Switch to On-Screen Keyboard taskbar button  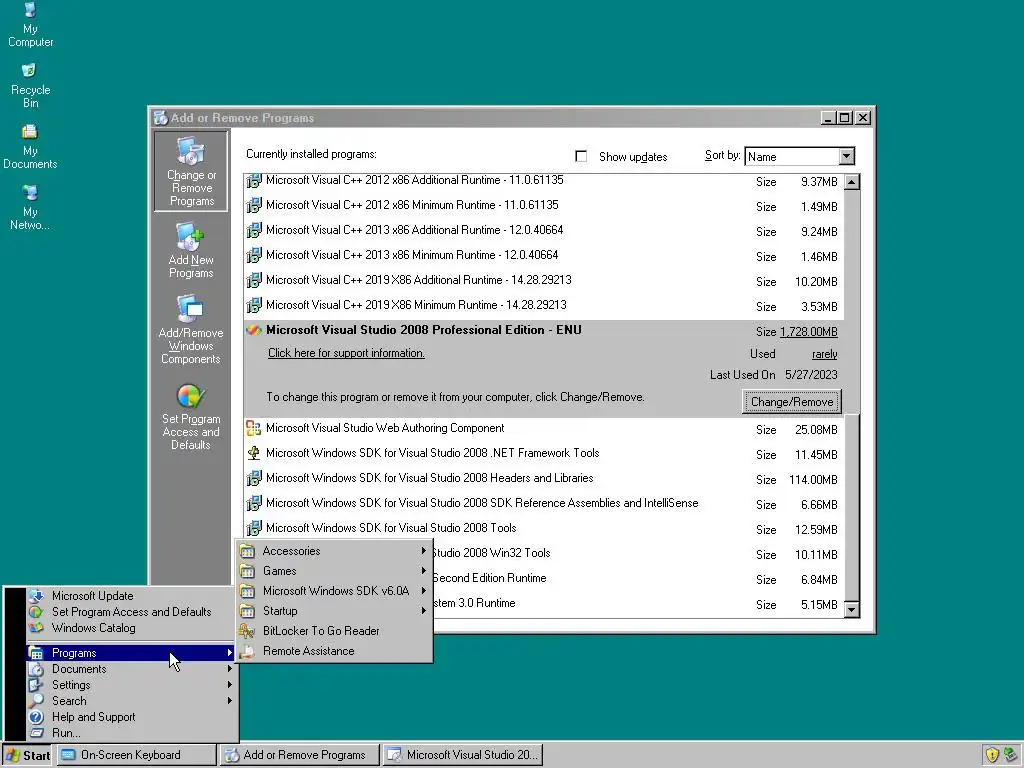[x=136, y=755]
